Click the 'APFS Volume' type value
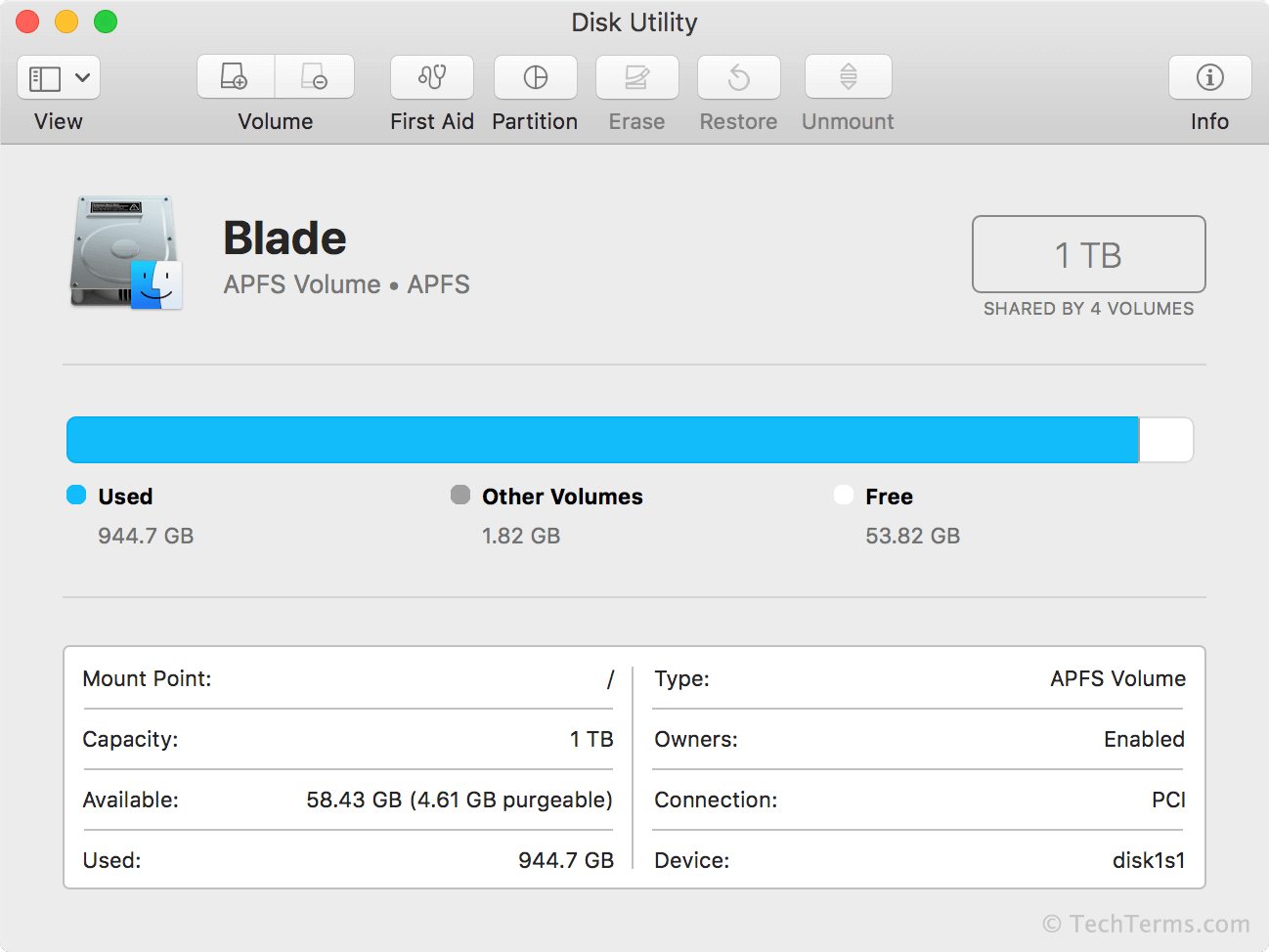Image resolution: width=1269 pixels, height=952 pixels. pos(1118,678)
